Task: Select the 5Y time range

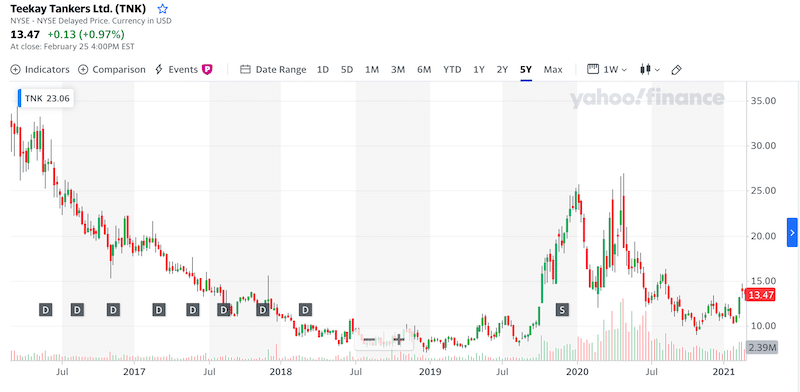Action: coord(526,69)
